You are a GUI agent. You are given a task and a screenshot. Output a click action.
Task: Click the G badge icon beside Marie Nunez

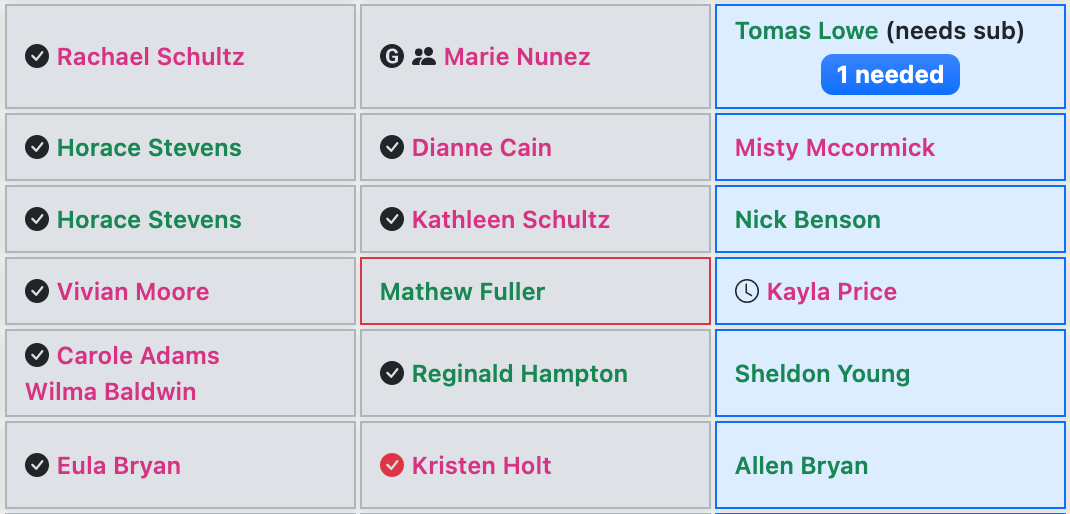click(x=392, y=57)
